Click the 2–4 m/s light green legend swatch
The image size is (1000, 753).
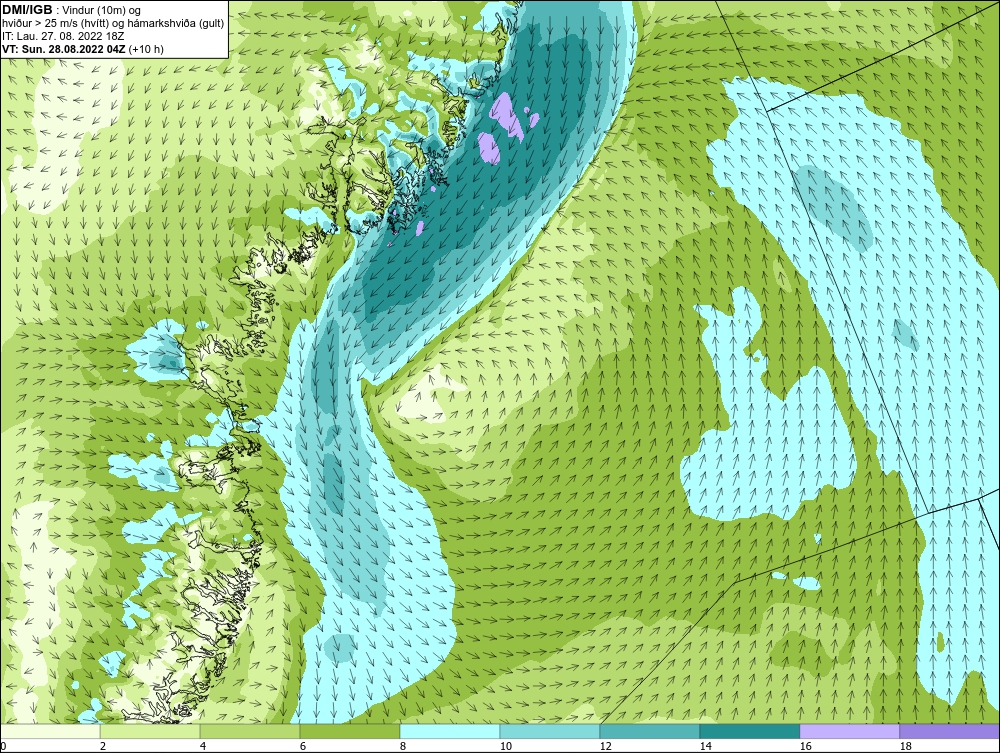(150, 732)
